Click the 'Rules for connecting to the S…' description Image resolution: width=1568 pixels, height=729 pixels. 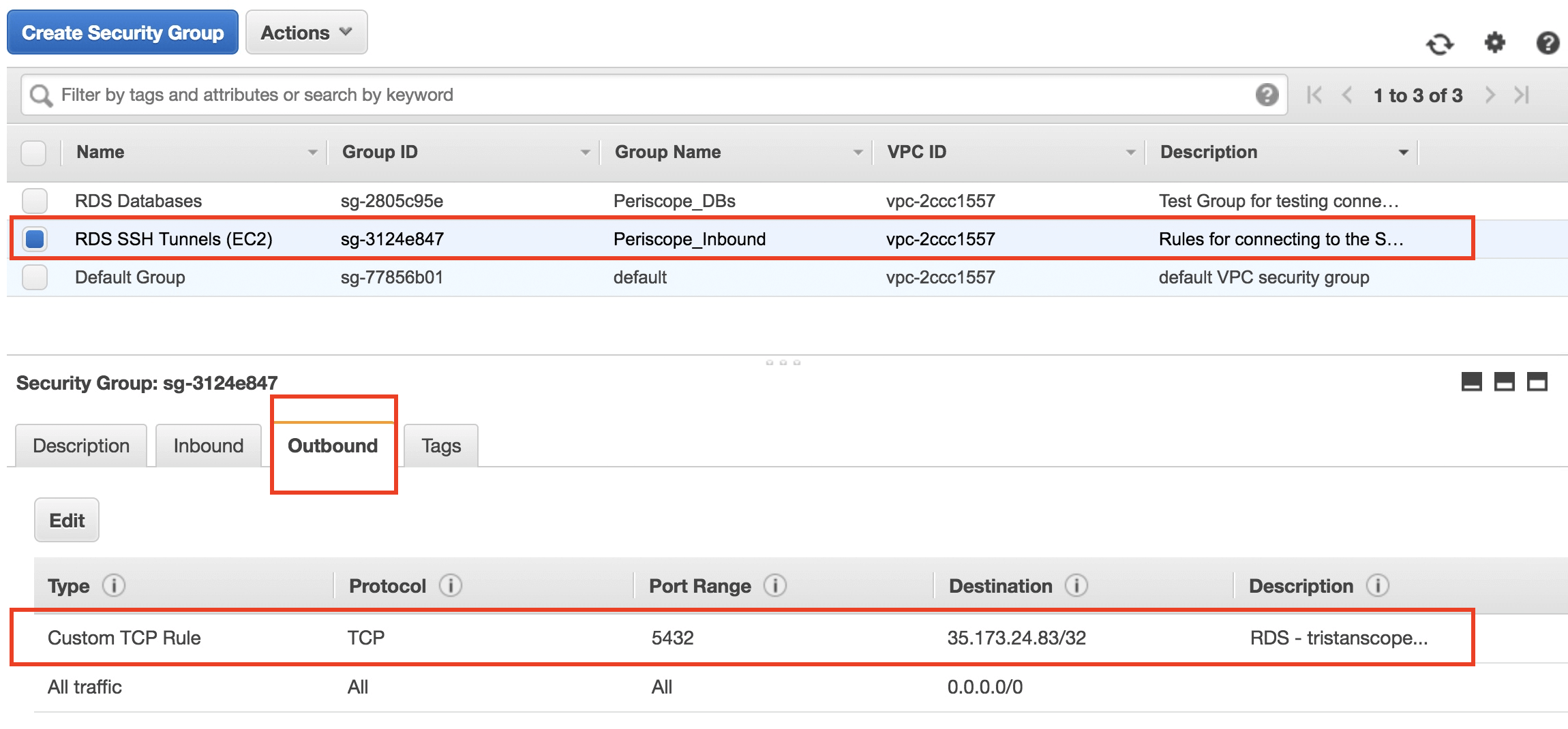tap(1281, 239)
